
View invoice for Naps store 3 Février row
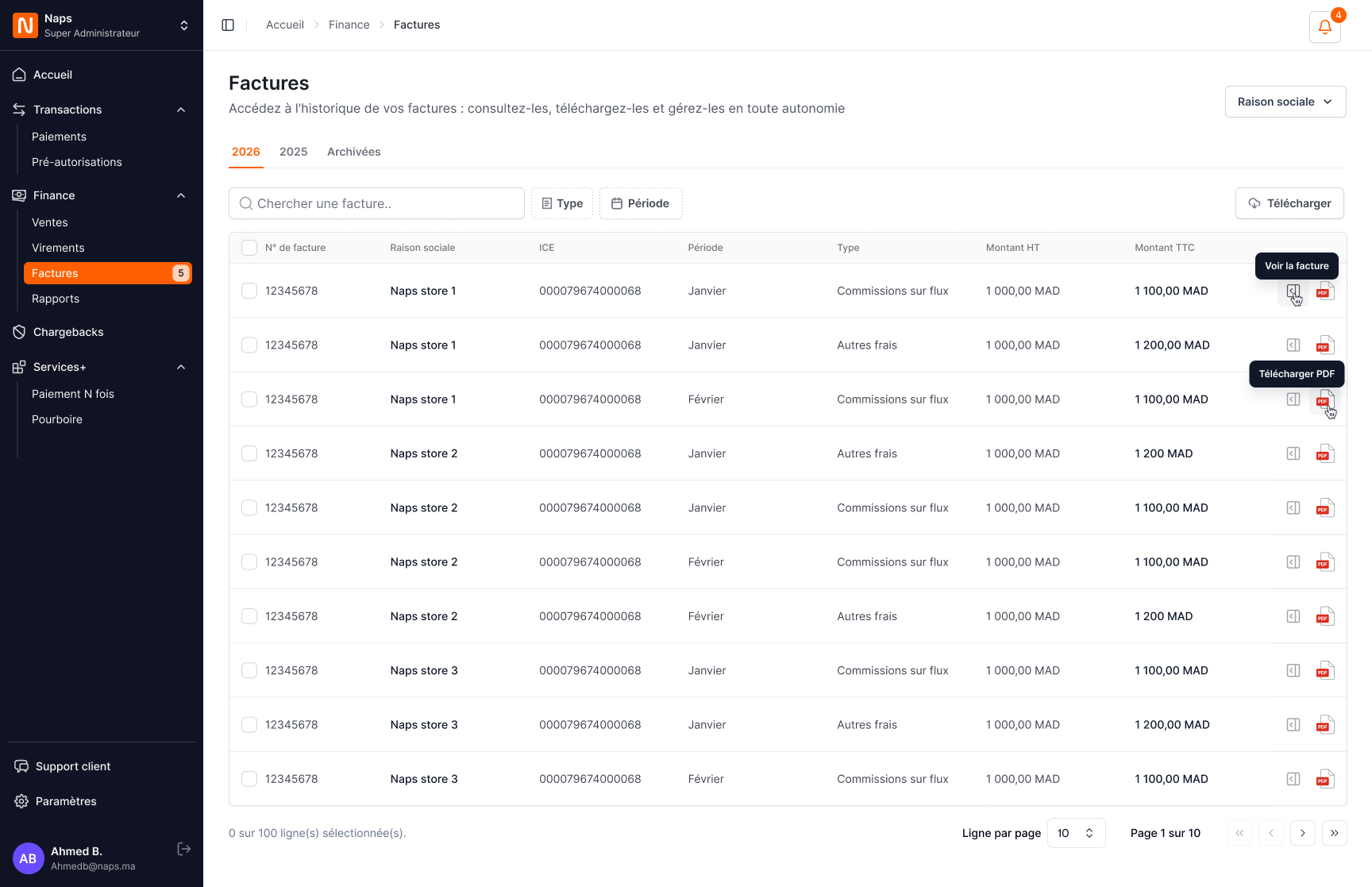[x=1293, y=779]
